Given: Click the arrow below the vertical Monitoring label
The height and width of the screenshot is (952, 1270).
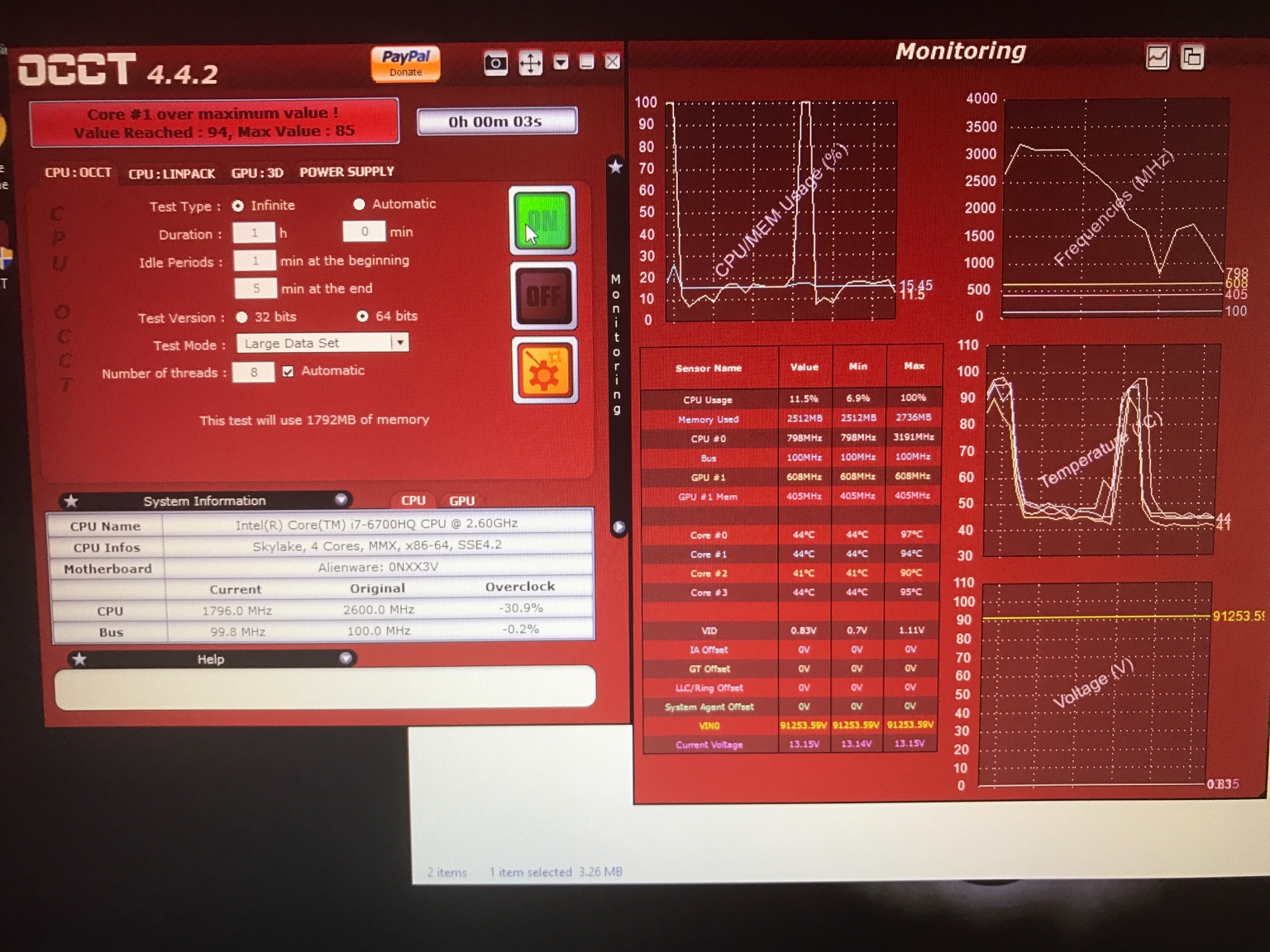Looking at the screenshot, I should point(618,527).
